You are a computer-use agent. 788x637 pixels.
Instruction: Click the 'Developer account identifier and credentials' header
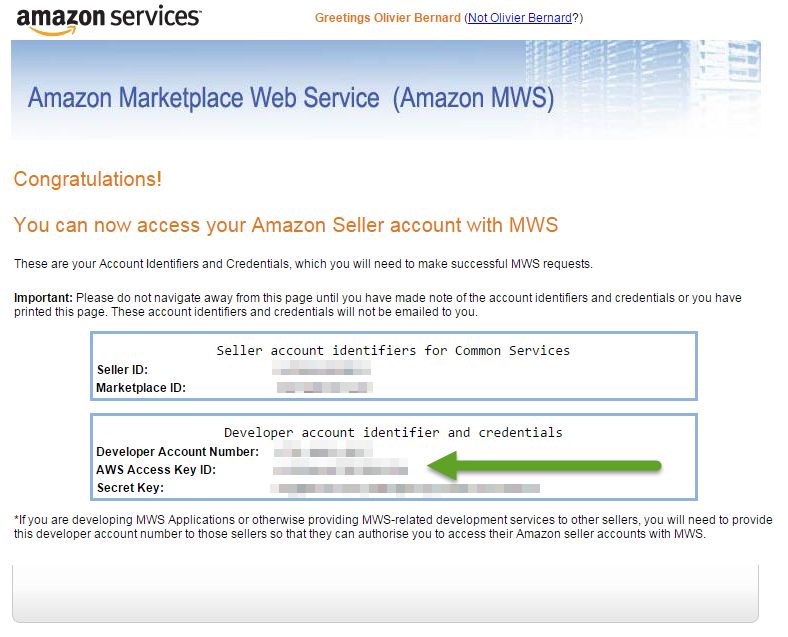click(393, 433)
